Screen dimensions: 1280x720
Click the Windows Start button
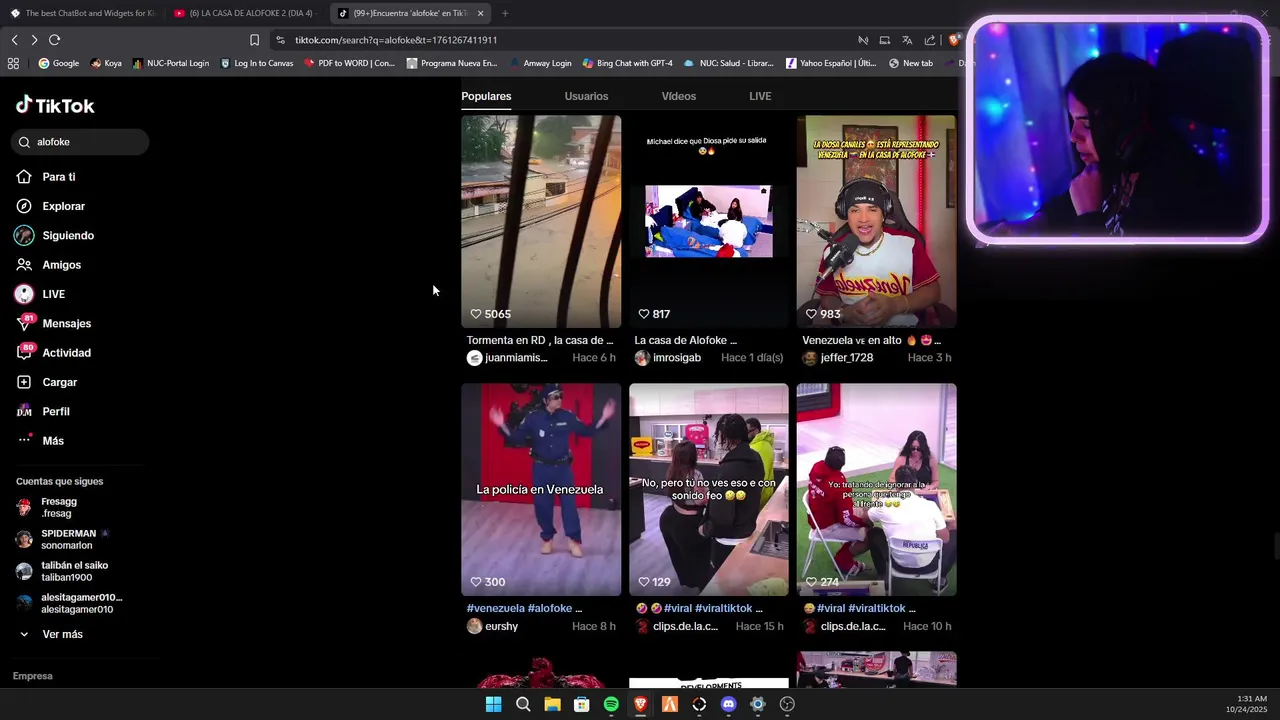tap(493, 704)
